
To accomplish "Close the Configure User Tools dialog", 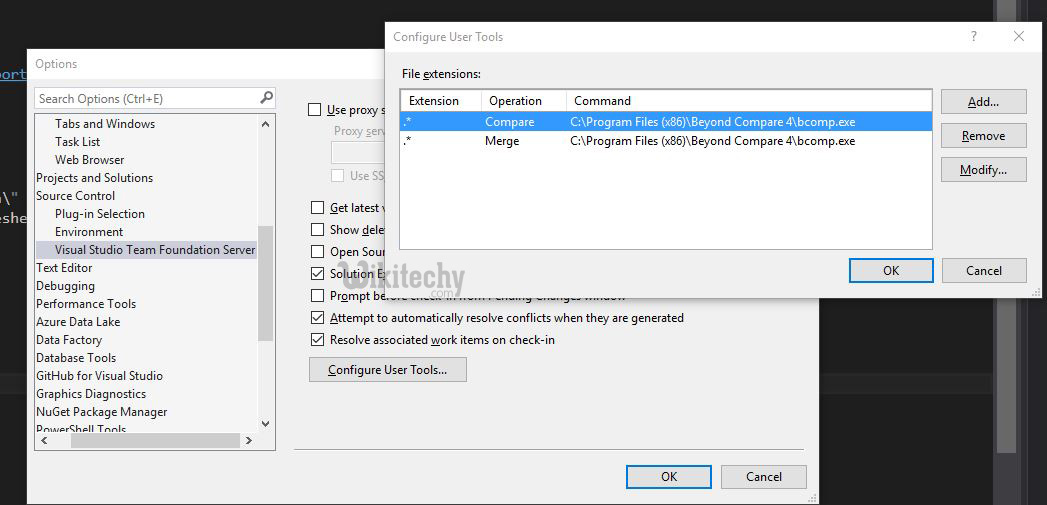I will [1018, 37].
